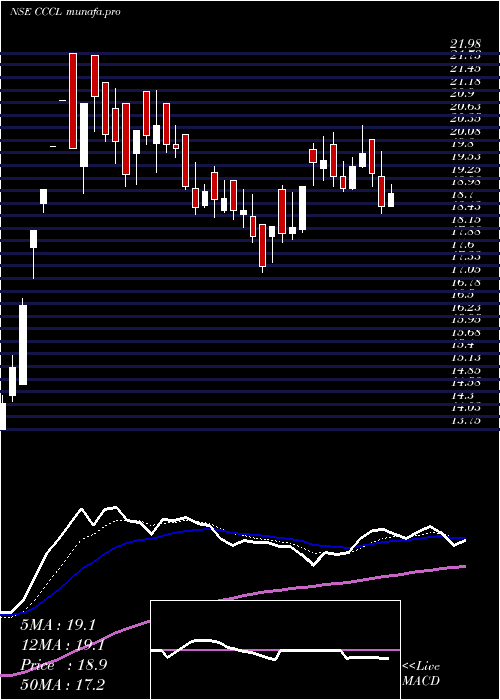Select the 20.9 price axis label
The image size is (500, 700).
pos(462,94)
